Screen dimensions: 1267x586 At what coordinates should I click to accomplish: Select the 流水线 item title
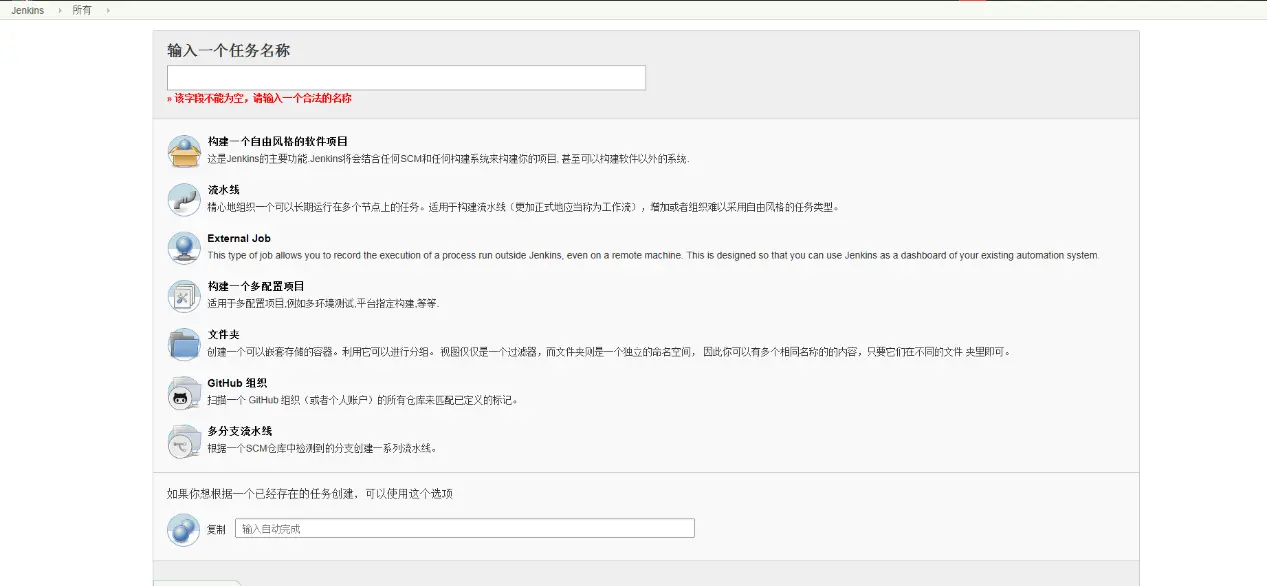pyautogui.click(x=223, y=190)
